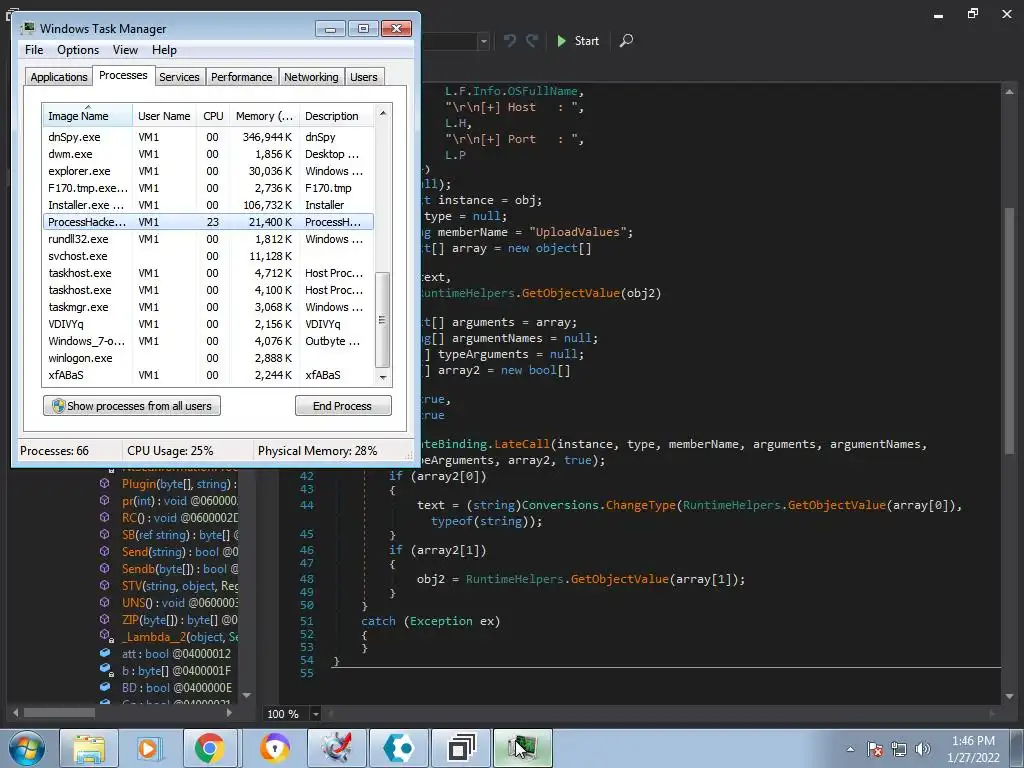Switch to the Users tab

tap(364, 77)
